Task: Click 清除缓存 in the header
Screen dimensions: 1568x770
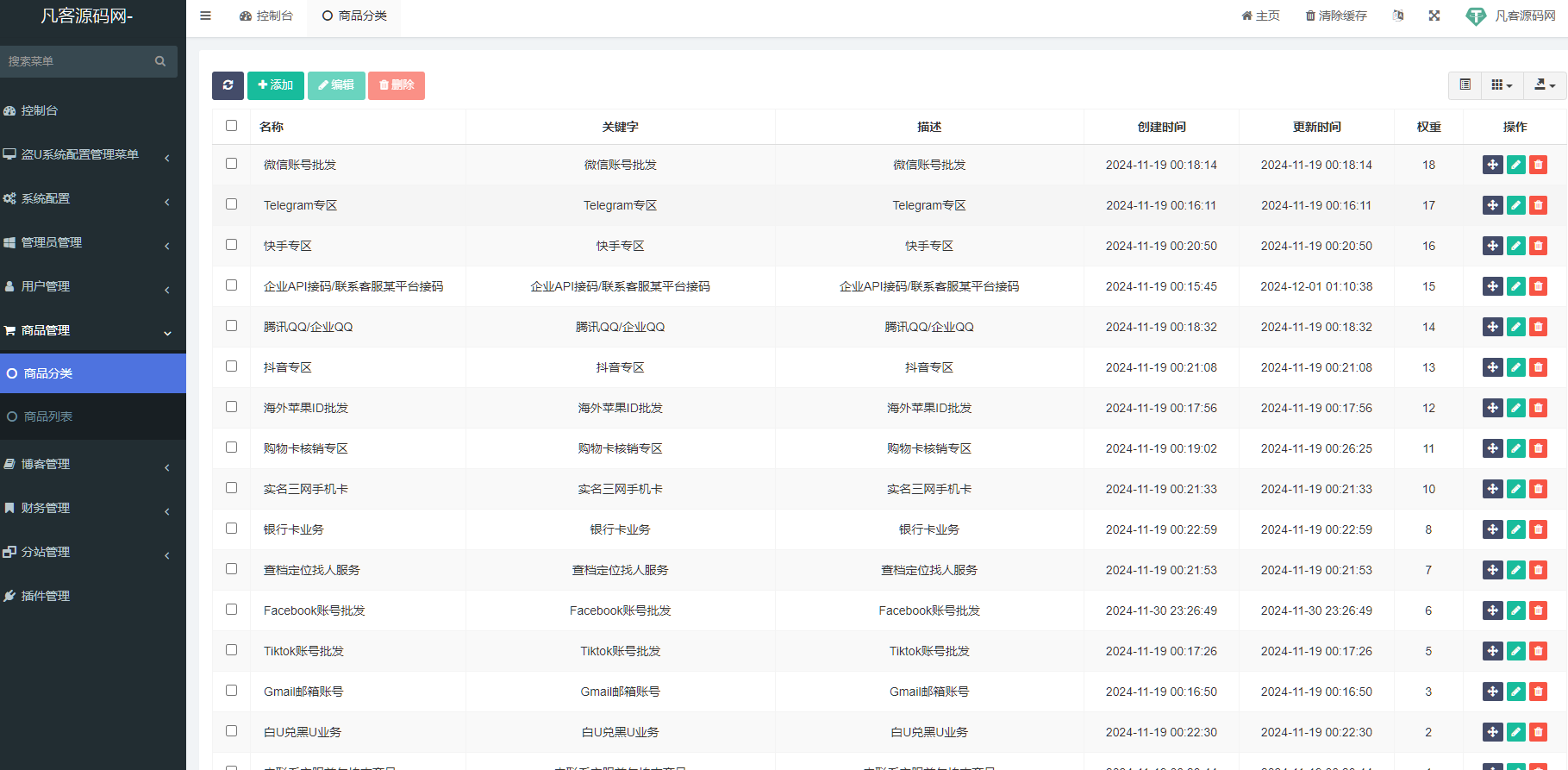Action: [1336, 16]
